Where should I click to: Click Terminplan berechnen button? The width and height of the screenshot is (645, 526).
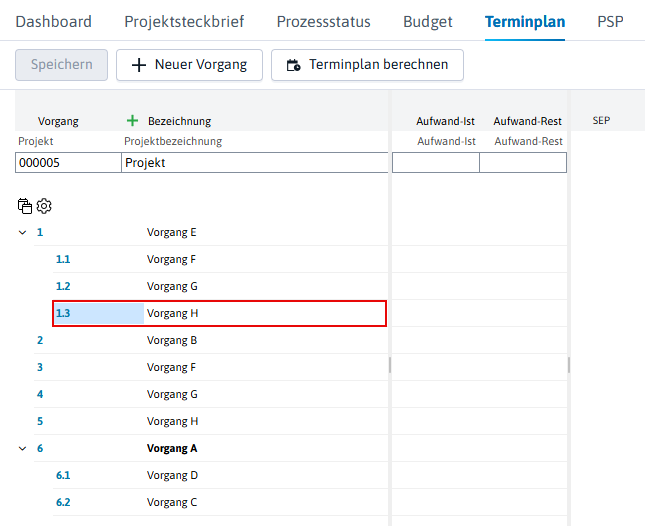pos(367,65)
